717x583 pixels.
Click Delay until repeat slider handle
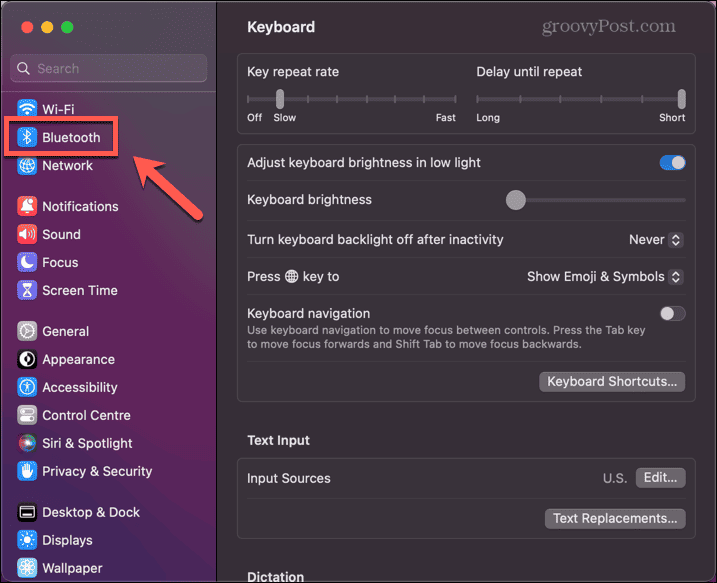[681, 99]
